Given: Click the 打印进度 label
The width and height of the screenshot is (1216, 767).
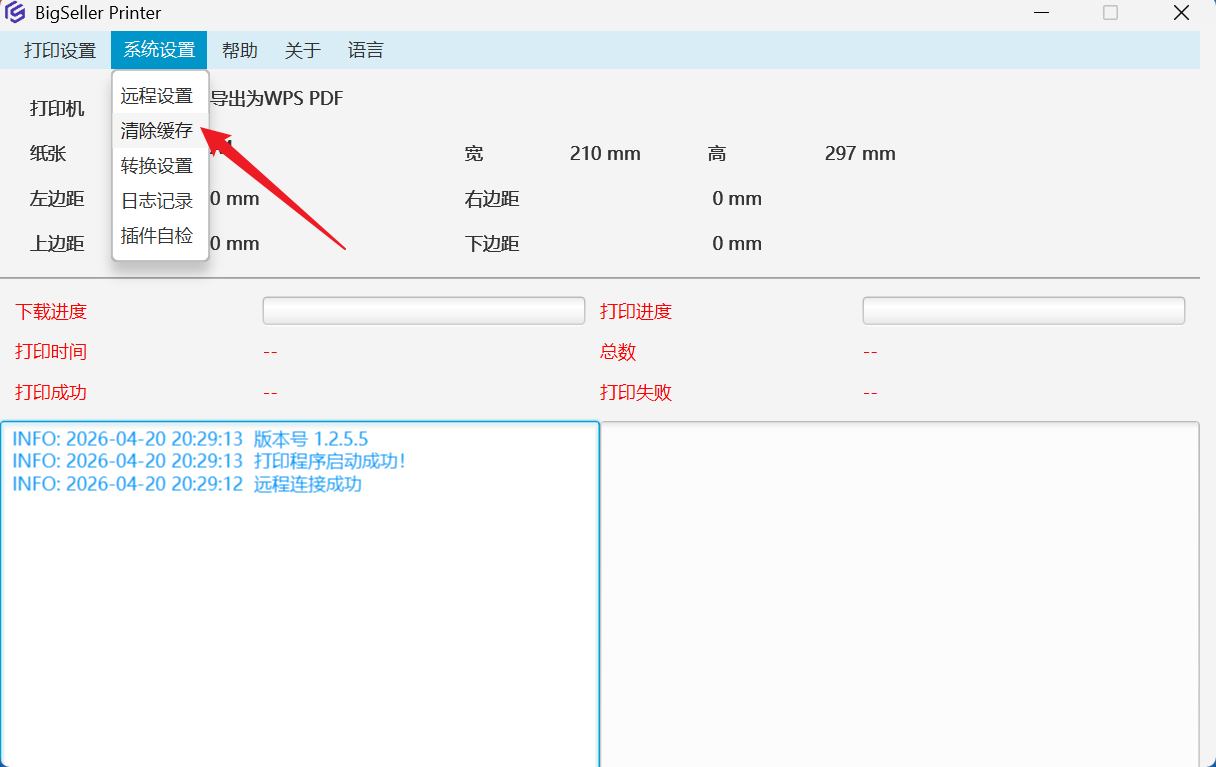Looking at the screenshot, I should [x=636, y=312].
